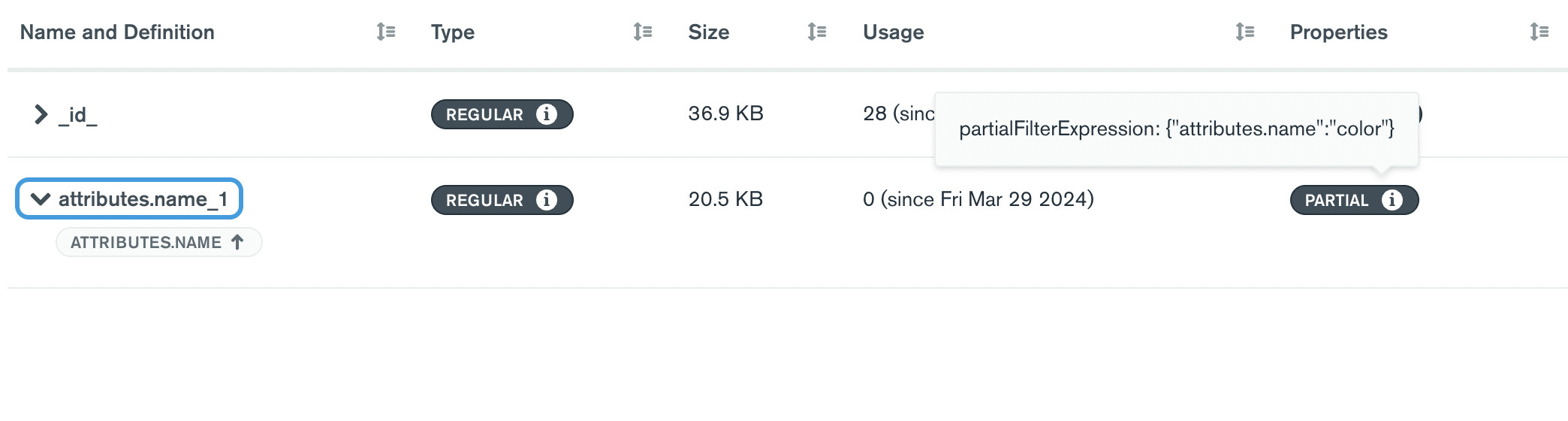Select the attributes.name_1 index name
The height and width of the screenshot is (421, 1568).
143,199
